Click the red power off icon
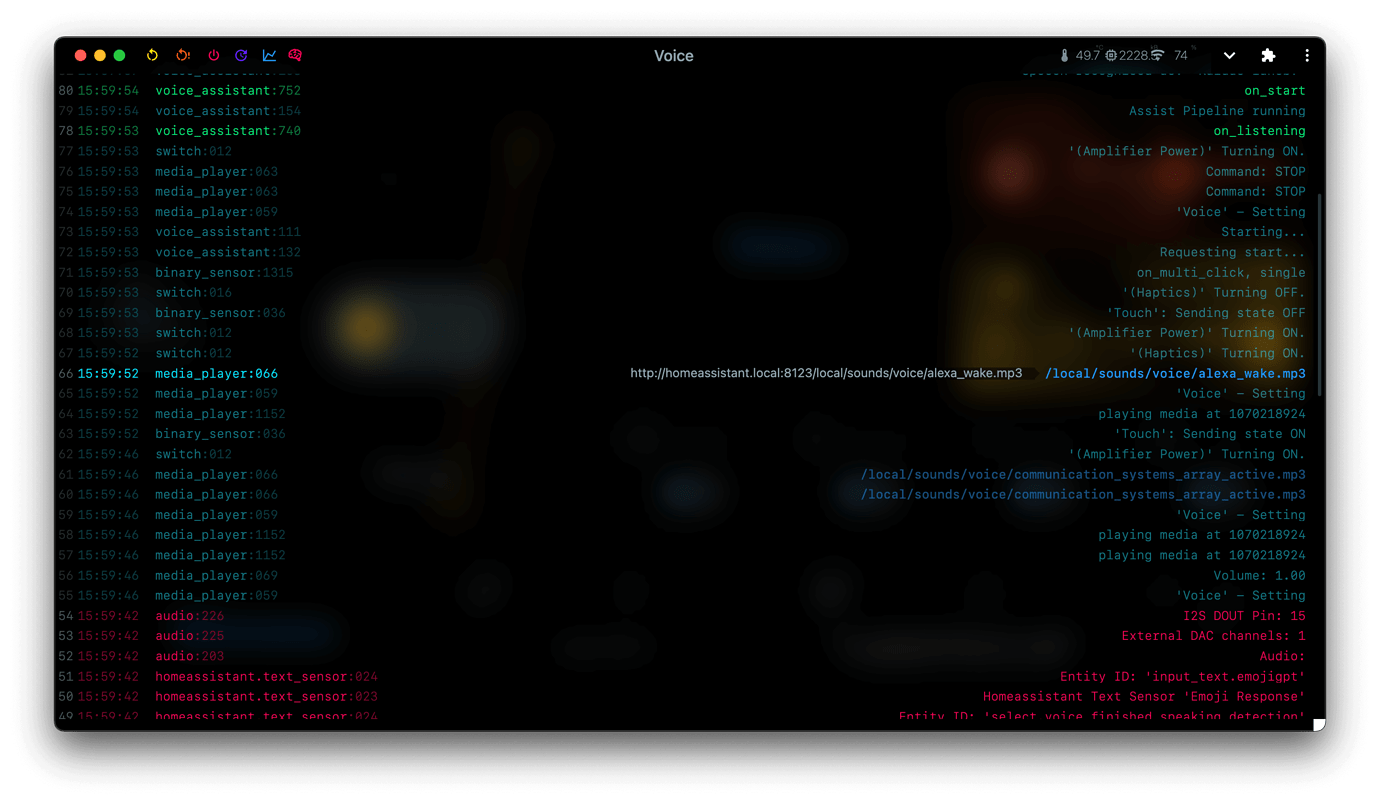 tap(213, 56)
